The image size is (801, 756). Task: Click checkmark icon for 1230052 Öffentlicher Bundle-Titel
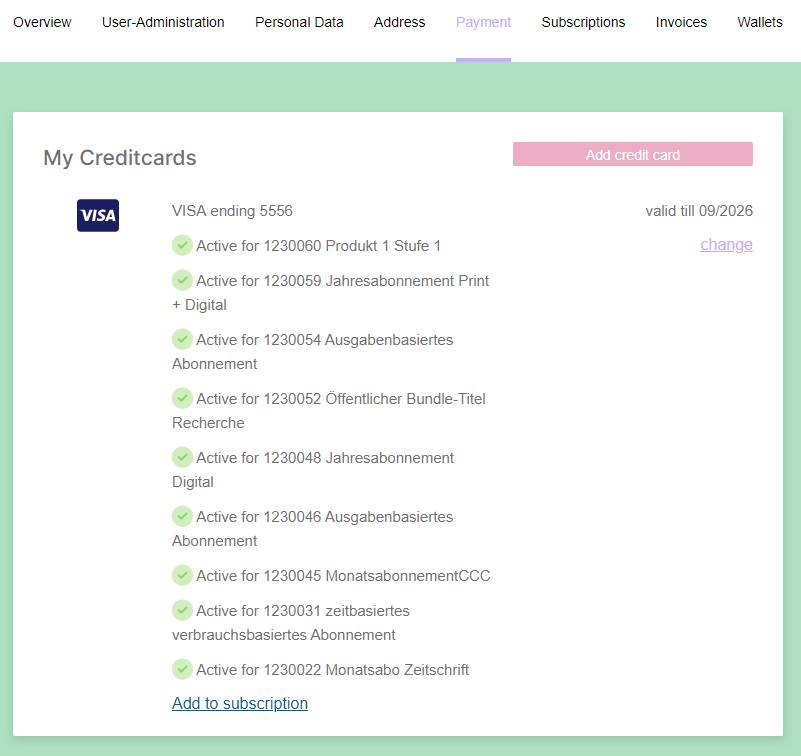pyautogui.click(x=182, y=398)
